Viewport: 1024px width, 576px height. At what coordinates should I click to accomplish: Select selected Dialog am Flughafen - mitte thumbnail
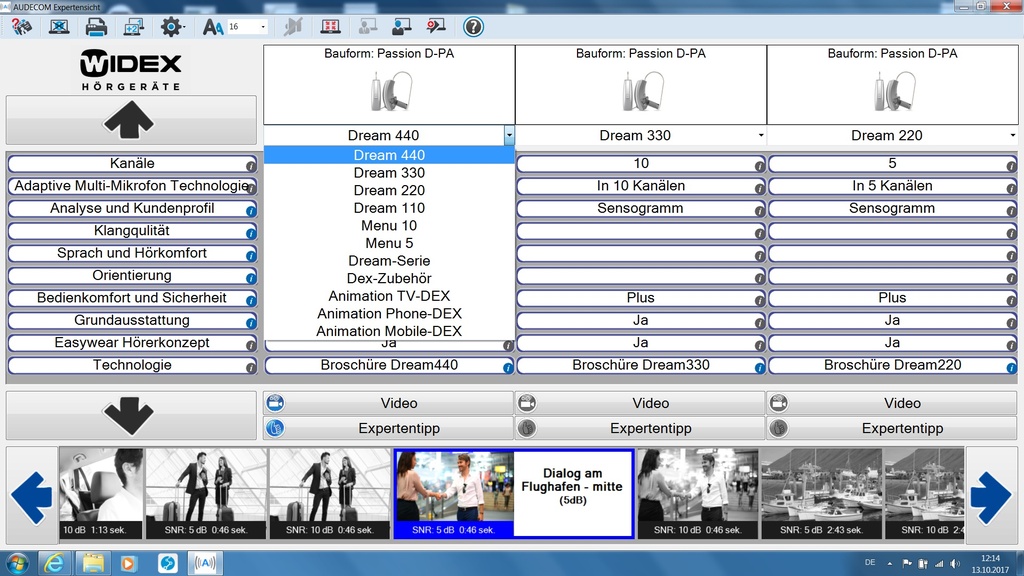(513, 493)
